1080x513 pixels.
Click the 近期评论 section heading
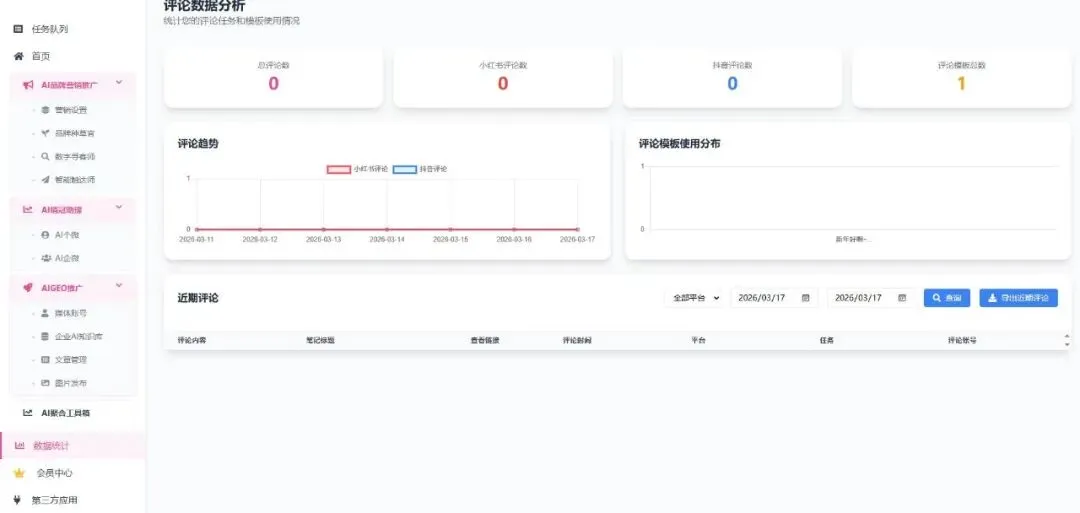pyautogui.click(x=198, y=298)
